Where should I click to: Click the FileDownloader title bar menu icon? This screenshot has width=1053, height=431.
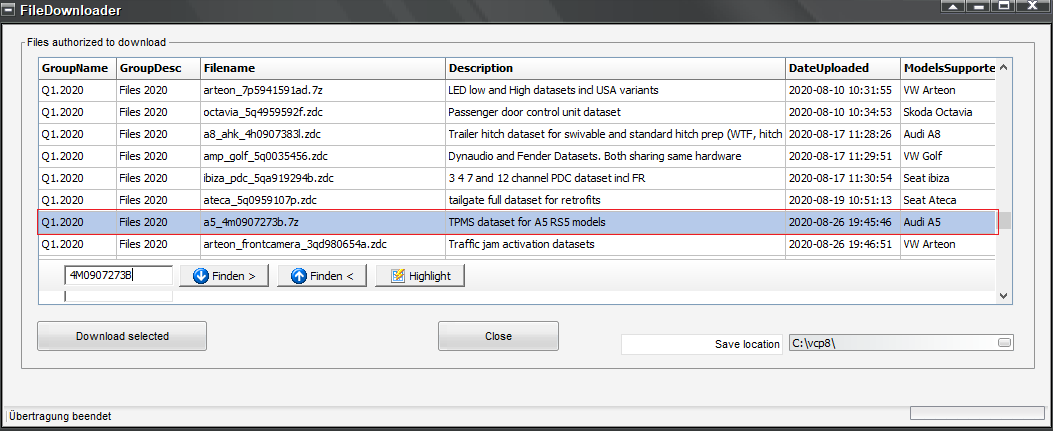pos(9,9)
